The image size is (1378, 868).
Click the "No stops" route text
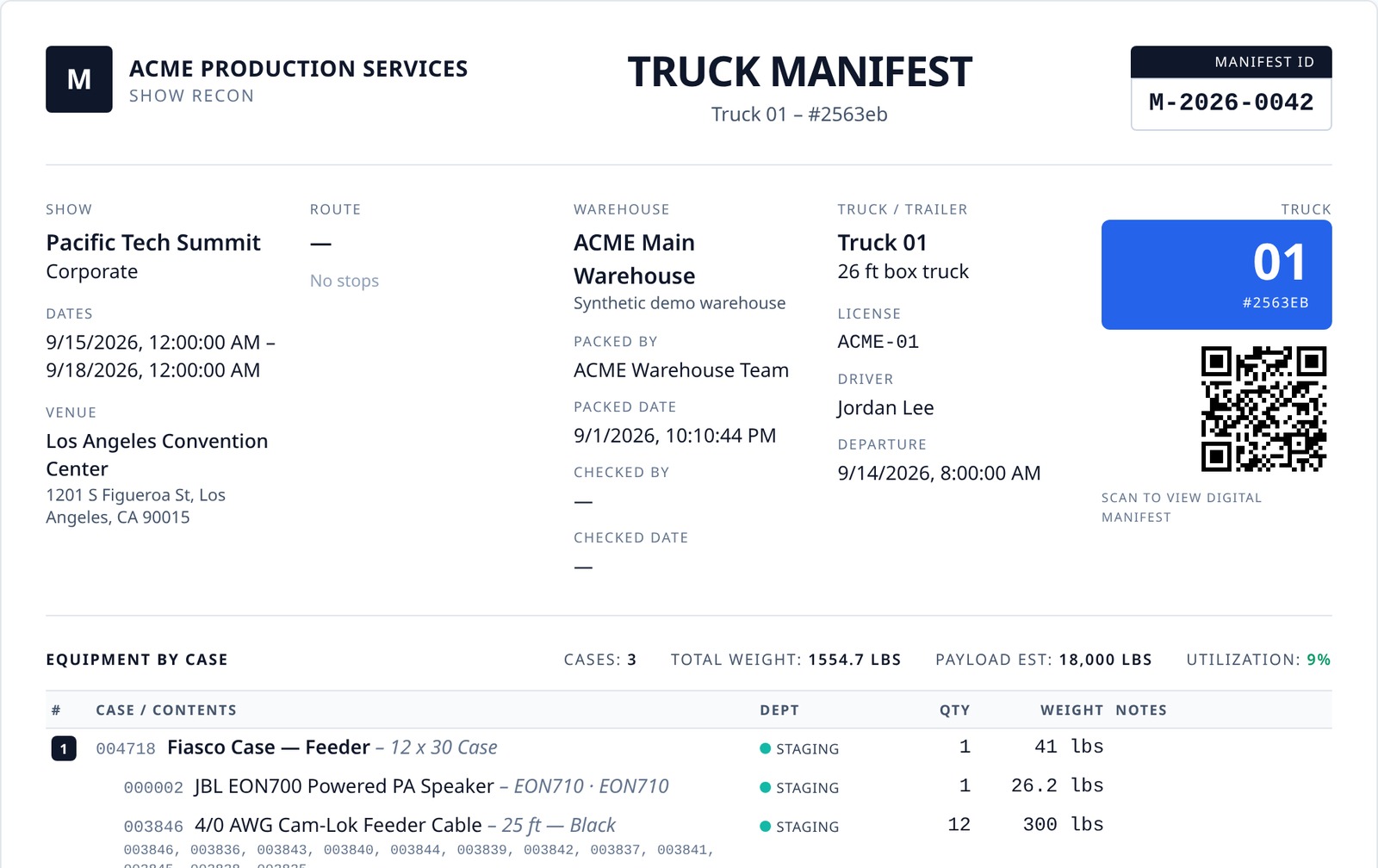[344, 281]
